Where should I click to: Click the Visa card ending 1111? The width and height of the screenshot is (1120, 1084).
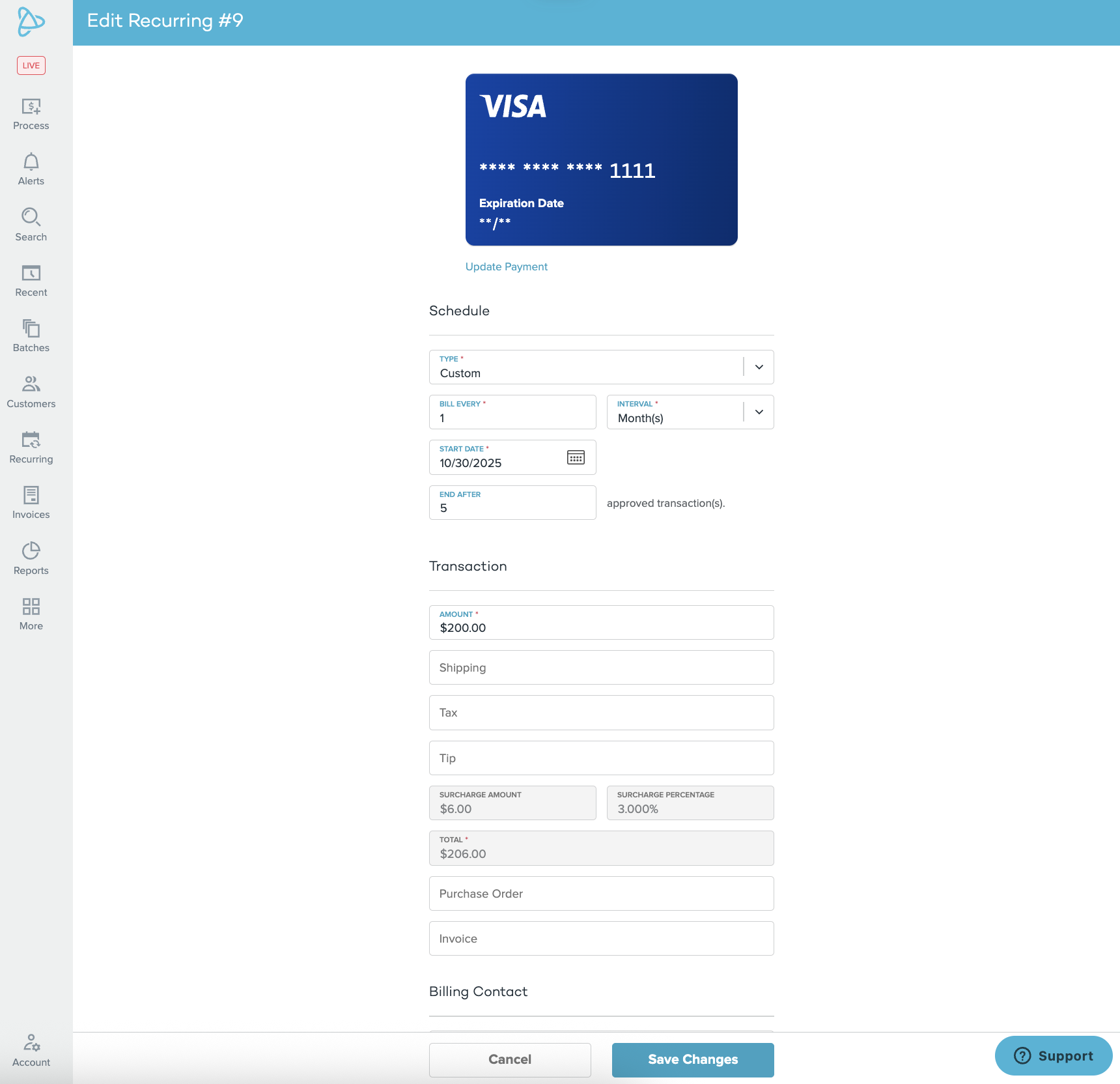point(602,160)
